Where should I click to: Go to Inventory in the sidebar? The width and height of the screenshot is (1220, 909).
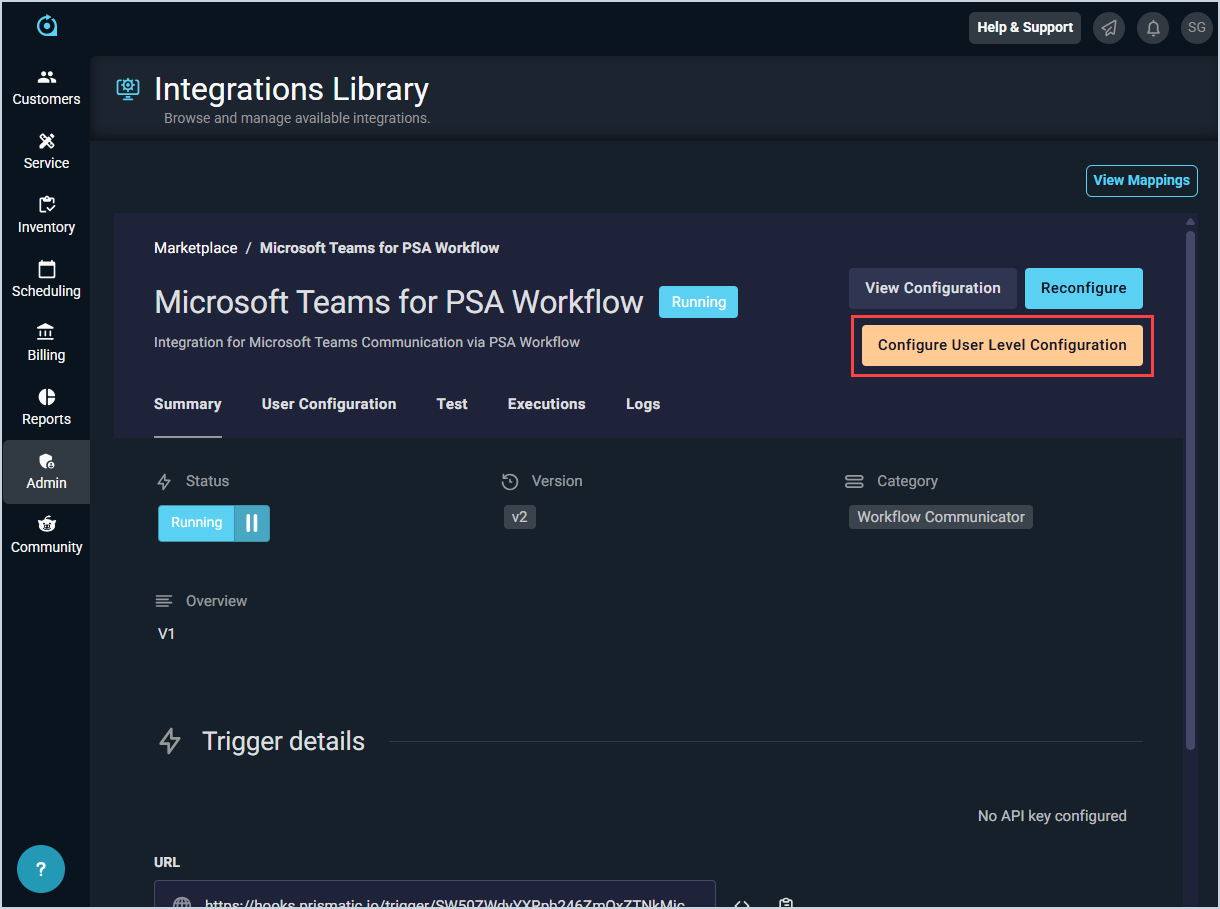[x=46, y=215]
